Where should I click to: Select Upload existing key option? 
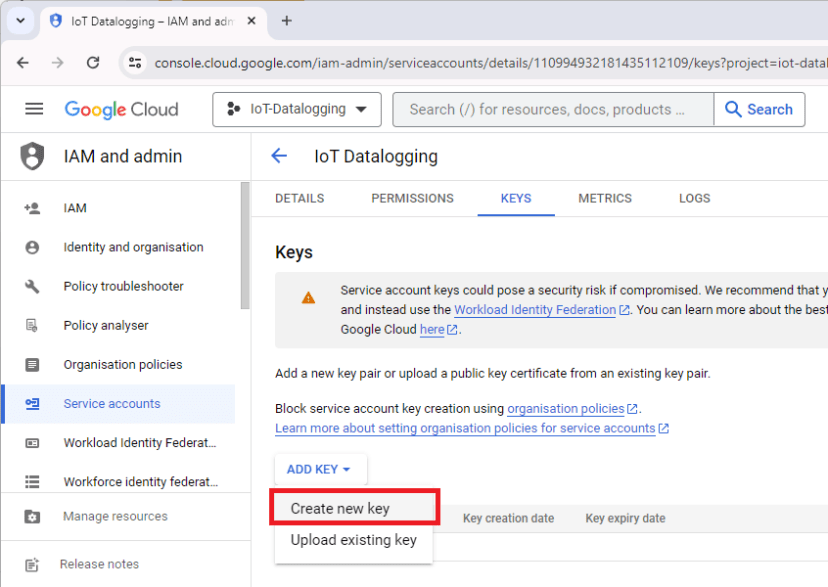[x=351, y=540]
